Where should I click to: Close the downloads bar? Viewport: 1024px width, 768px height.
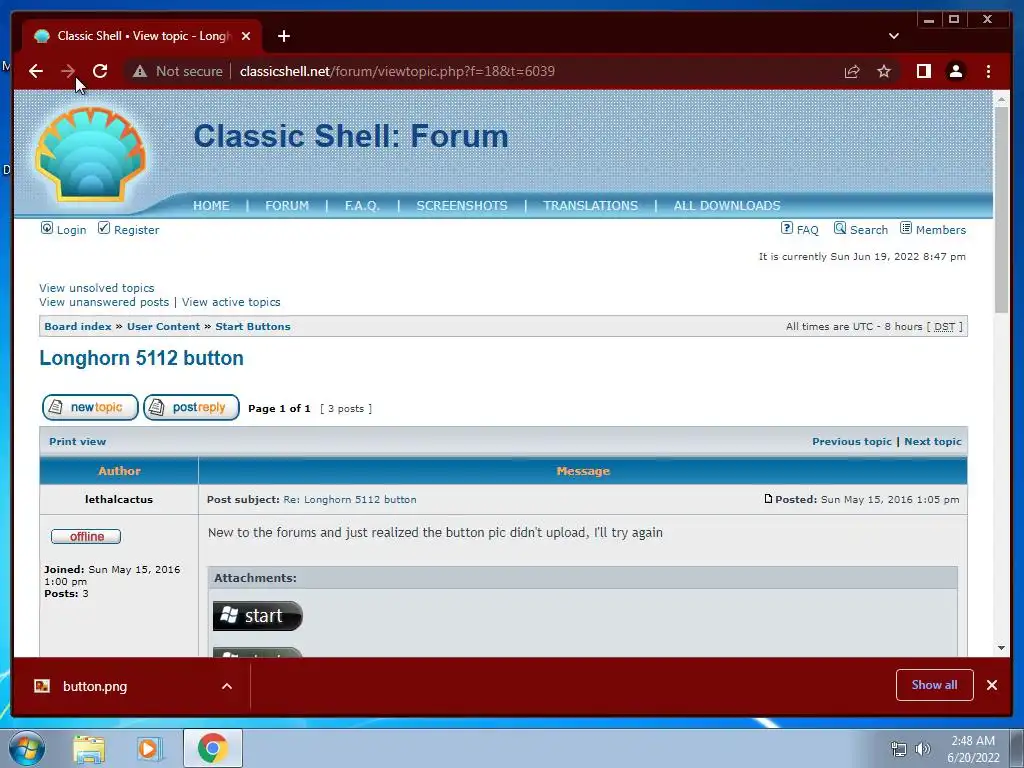pyautogui.click(x=992, y=685)
